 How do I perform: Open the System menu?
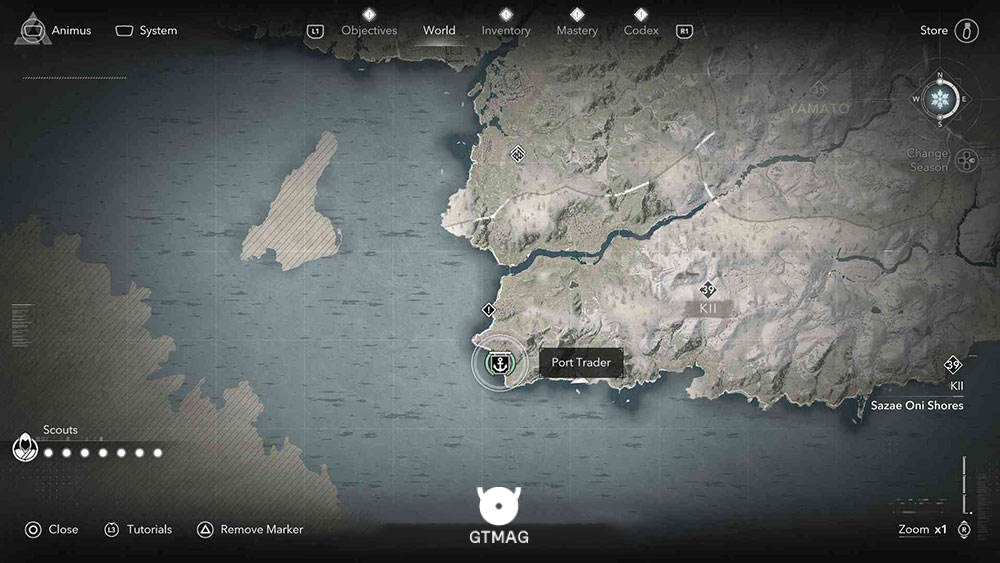pyautogui.click(x=146, y=31)
